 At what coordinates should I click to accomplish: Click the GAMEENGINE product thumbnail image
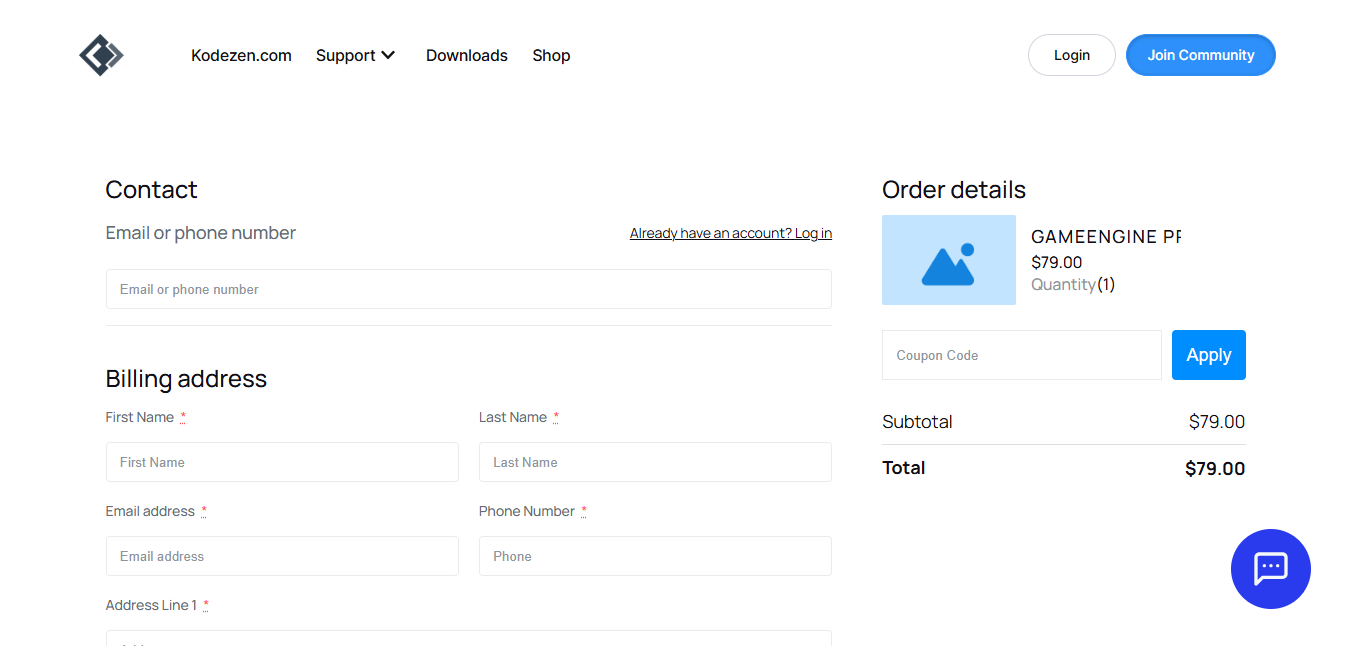point(948,260)
